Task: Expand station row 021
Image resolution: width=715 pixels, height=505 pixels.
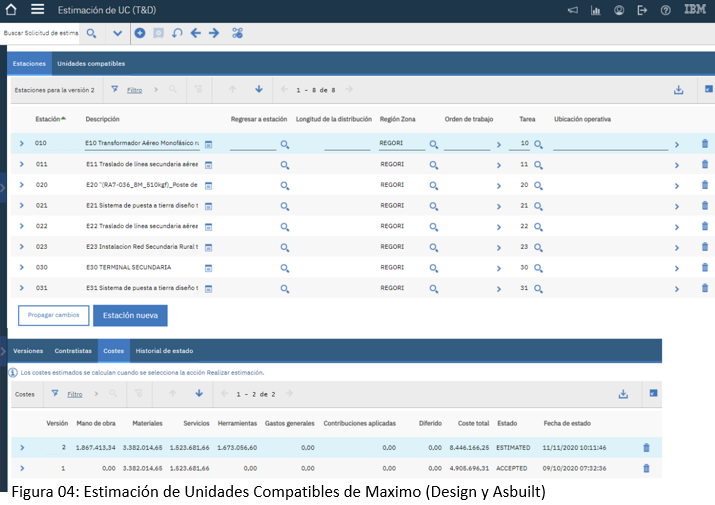Action: click(x=21, y=206)
